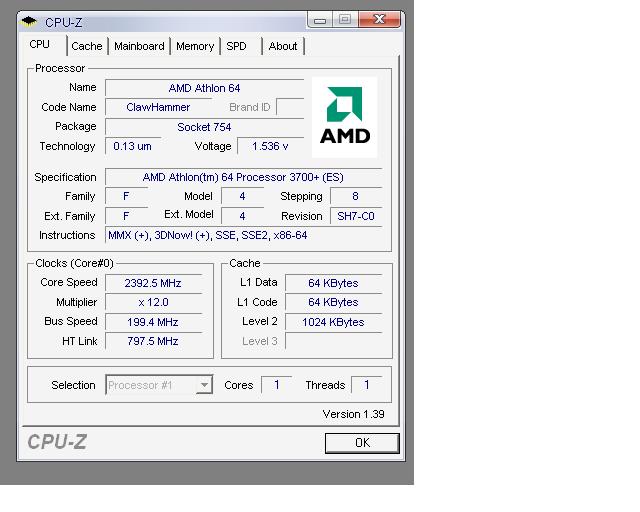Click the Ext. Family value field
The width and height of the screenshot is (640, 512).
(x=126, y=216)
